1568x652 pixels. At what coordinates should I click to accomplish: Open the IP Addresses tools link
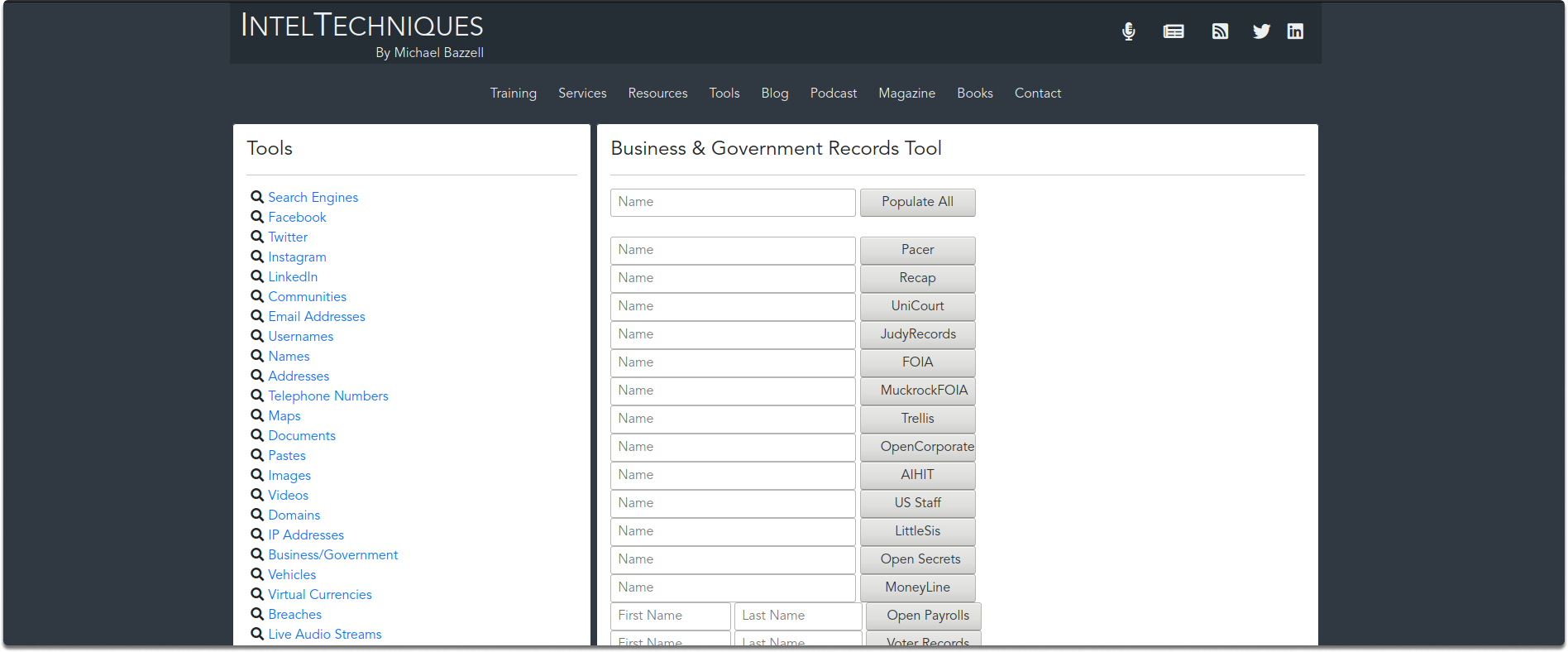(x=306, y=535)
